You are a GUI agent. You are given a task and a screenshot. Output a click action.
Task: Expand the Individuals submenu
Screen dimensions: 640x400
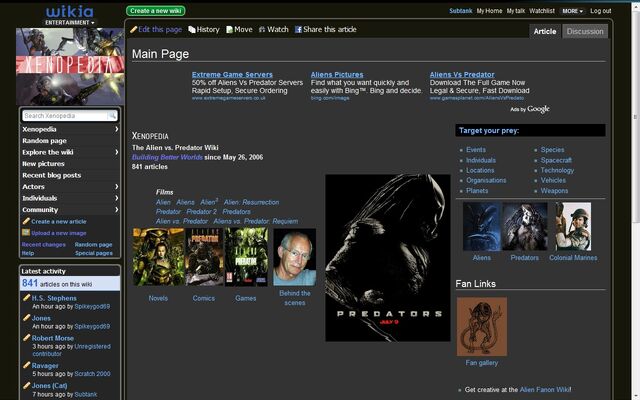click(x=116, y=198)
